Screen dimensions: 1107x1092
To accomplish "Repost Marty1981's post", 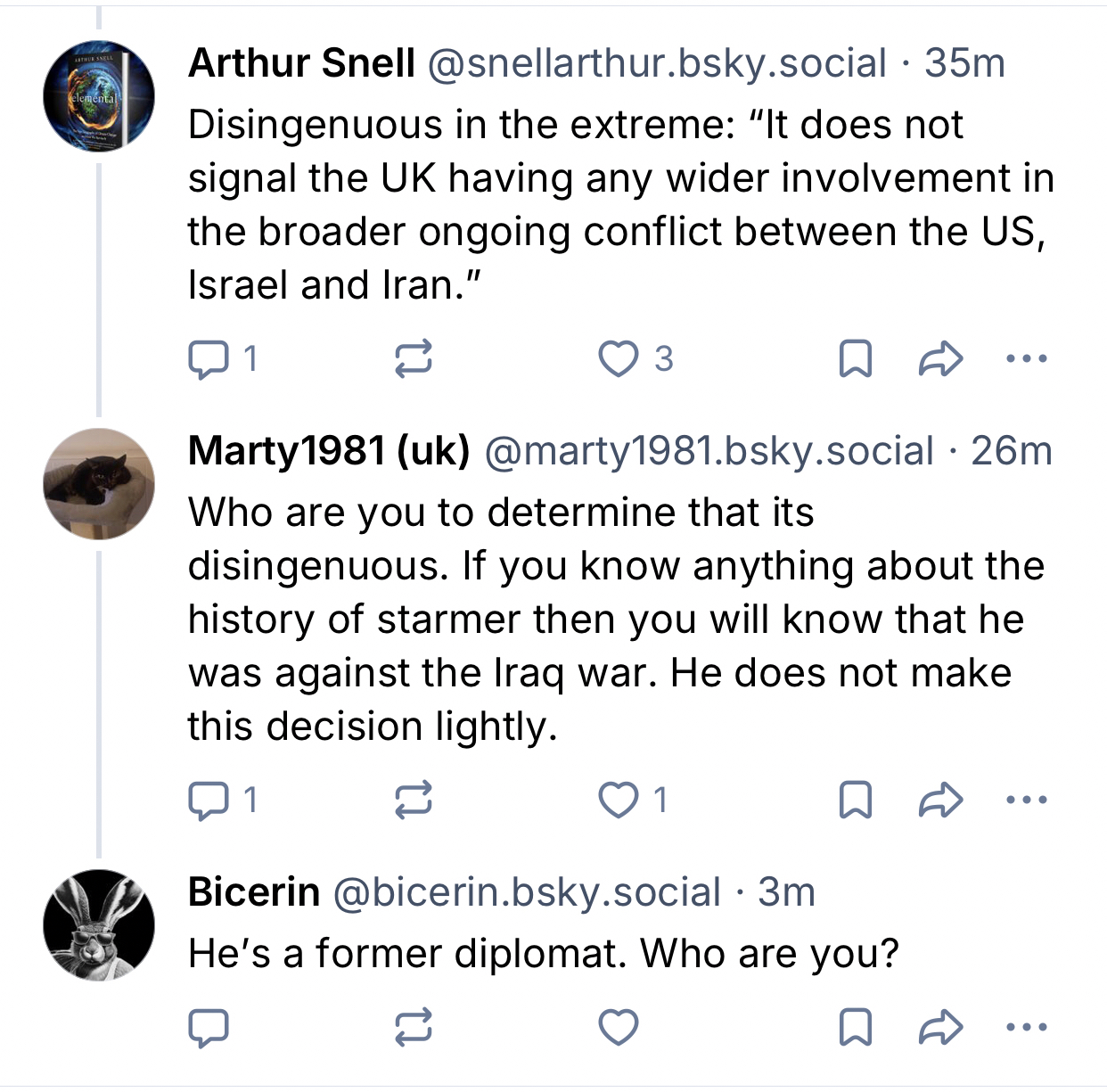I will [x=414, y=800].
